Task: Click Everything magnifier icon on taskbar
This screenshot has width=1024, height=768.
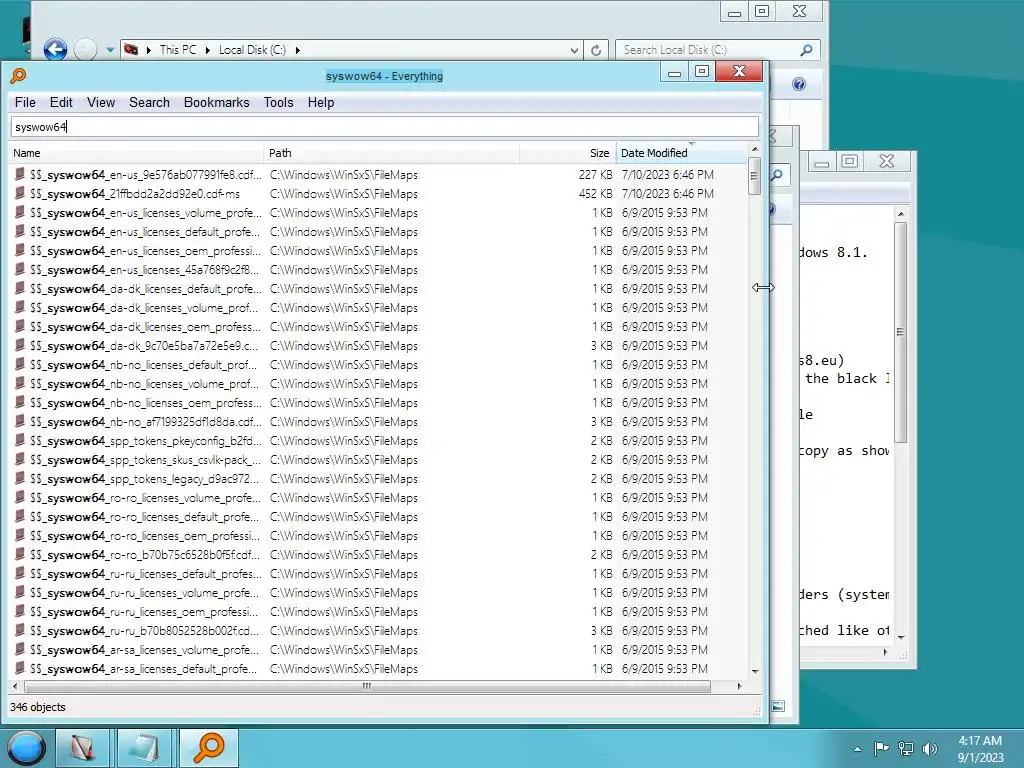Action: point(208,748)
